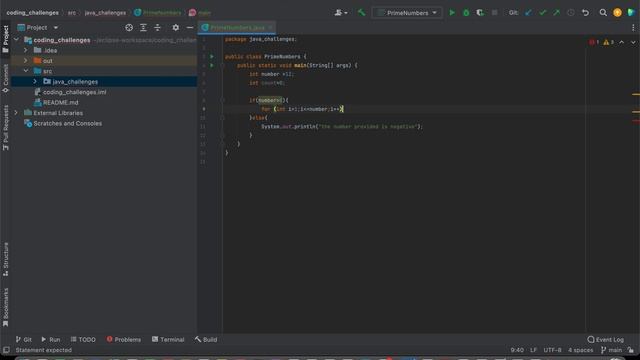This screenshot has height=360, width=640.
Task: Toggle tool window bars icon
Action: 6,350
